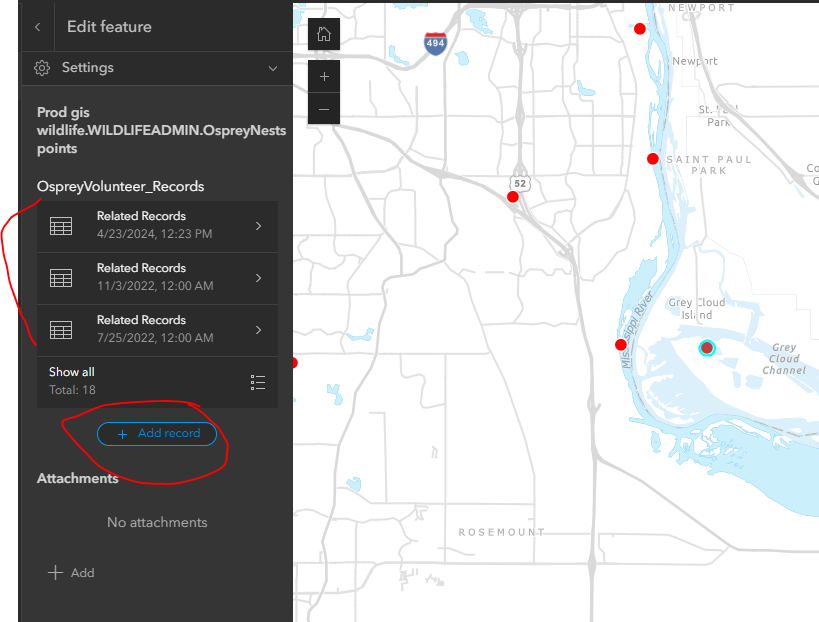Collapse the Settings section
The height and width of the screenshot is (622, 819).
(x=272, y=69)
